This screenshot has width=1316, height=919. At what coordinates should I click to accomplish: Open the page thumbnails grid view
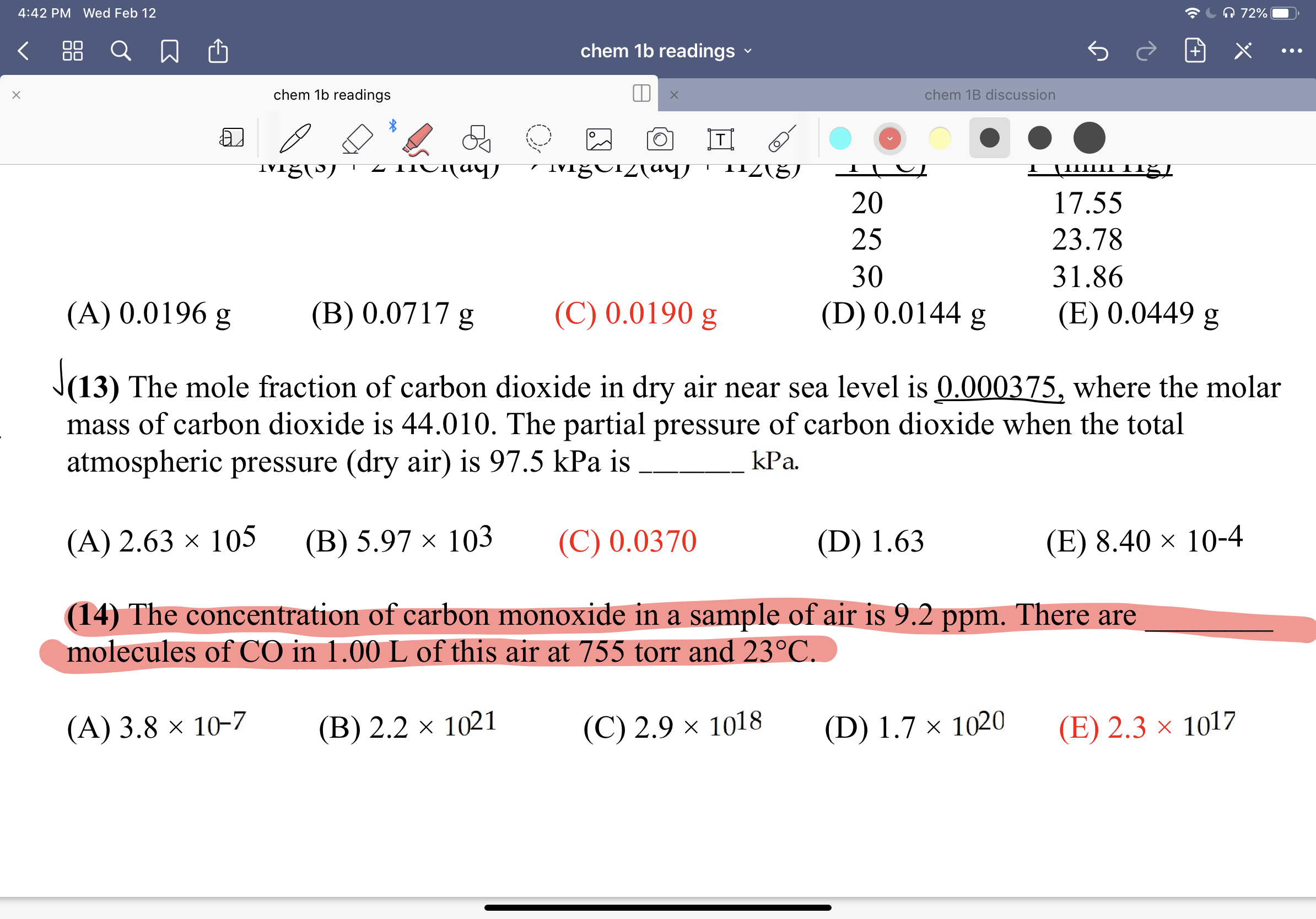tap(72, 51)
